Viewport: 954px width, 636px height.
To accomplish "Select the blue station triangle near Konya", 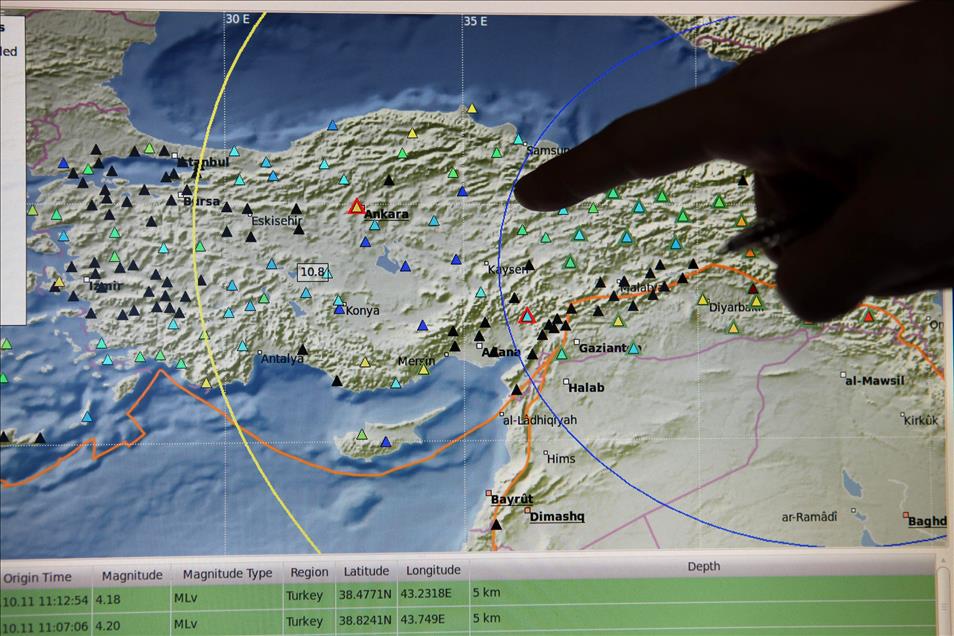I will coord(340,310).
